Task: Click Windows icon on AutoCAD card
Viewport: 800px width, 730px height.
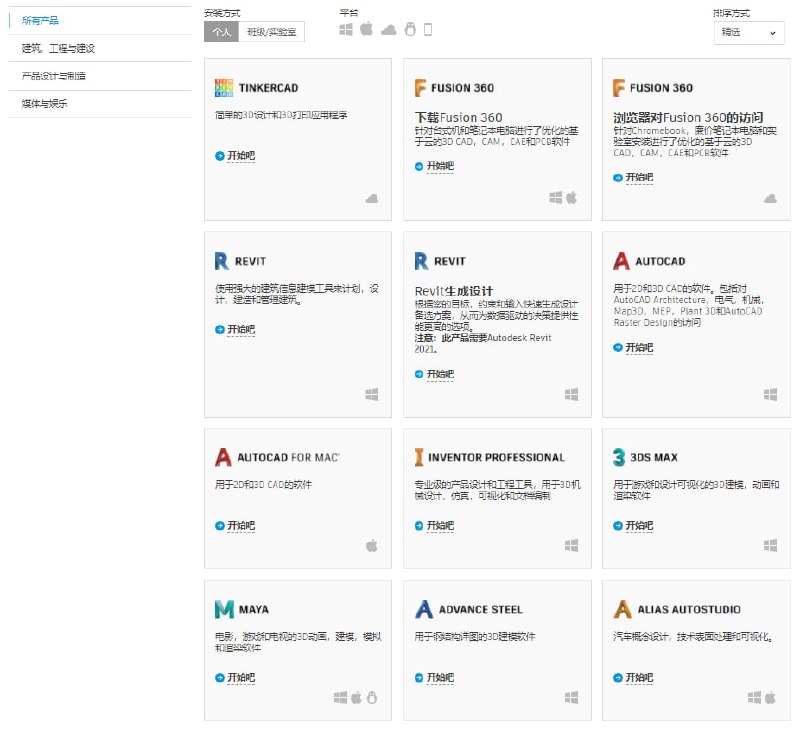Action: click(x=770, y=394)
